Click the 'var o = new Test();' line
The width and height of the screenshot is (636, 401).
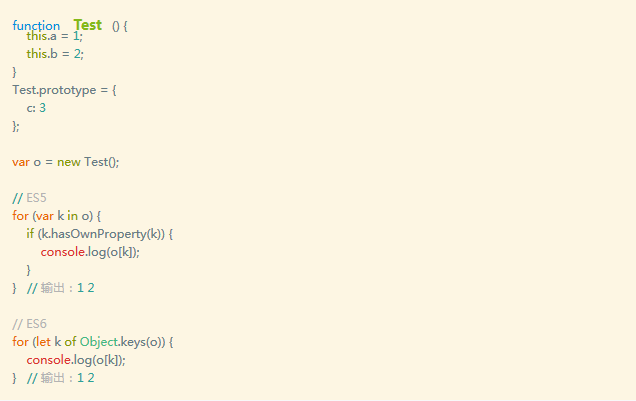coord(66,162)
